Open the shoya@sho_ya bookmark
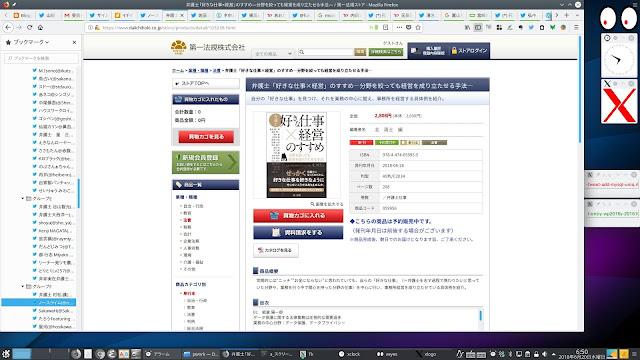Screen dimensions: 640x360 coord(54,222)
